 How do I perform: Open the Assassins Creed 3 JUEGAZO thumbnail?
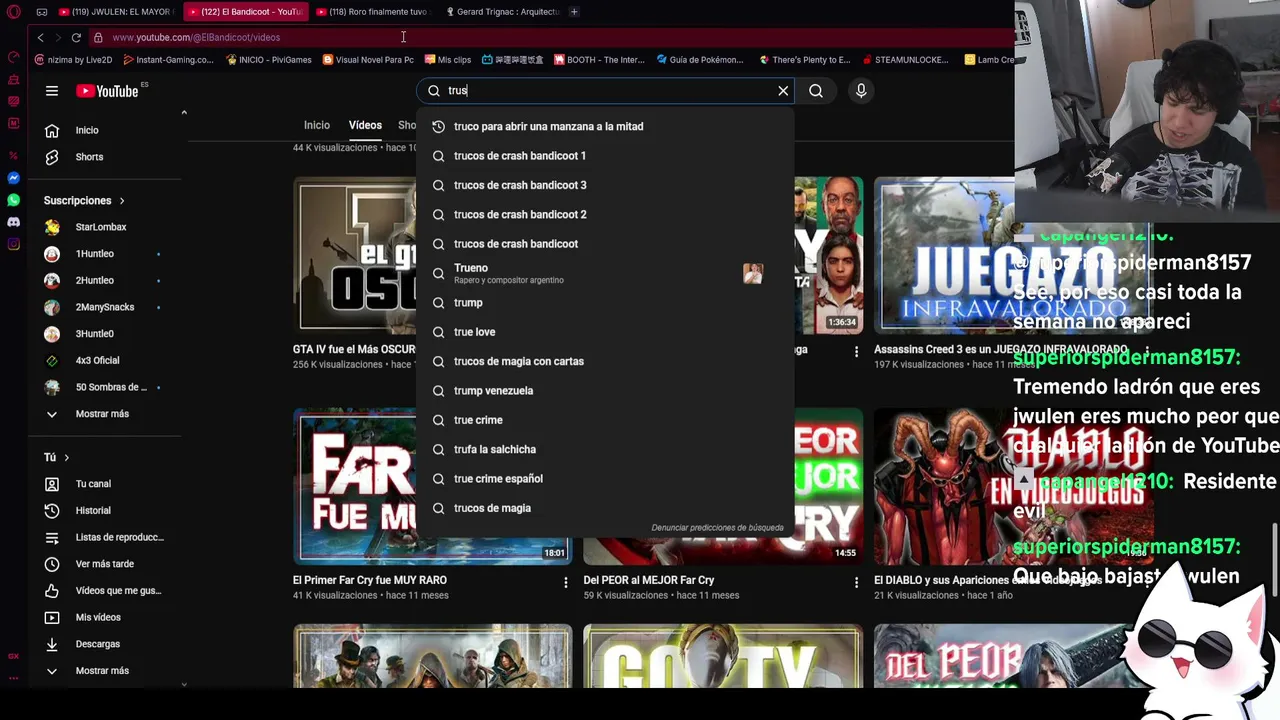coord(1013,255)
